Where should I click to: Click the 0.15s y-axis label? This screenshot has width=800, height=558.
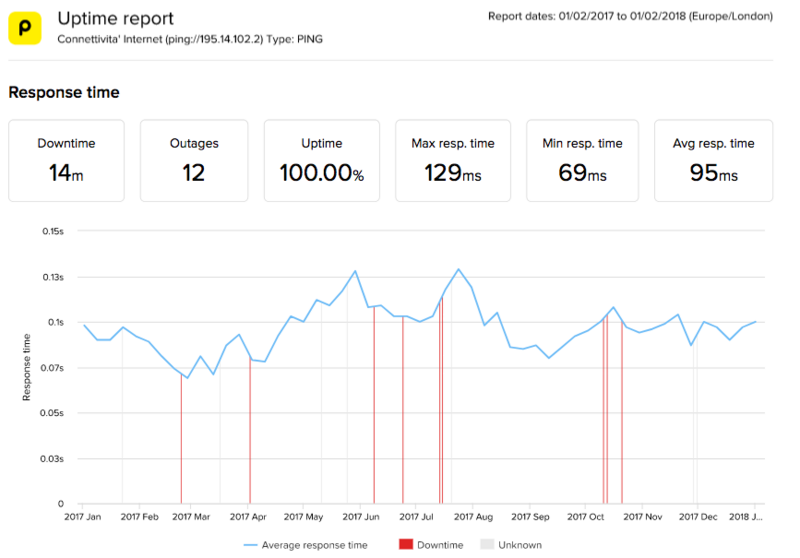tap(52, 231)
